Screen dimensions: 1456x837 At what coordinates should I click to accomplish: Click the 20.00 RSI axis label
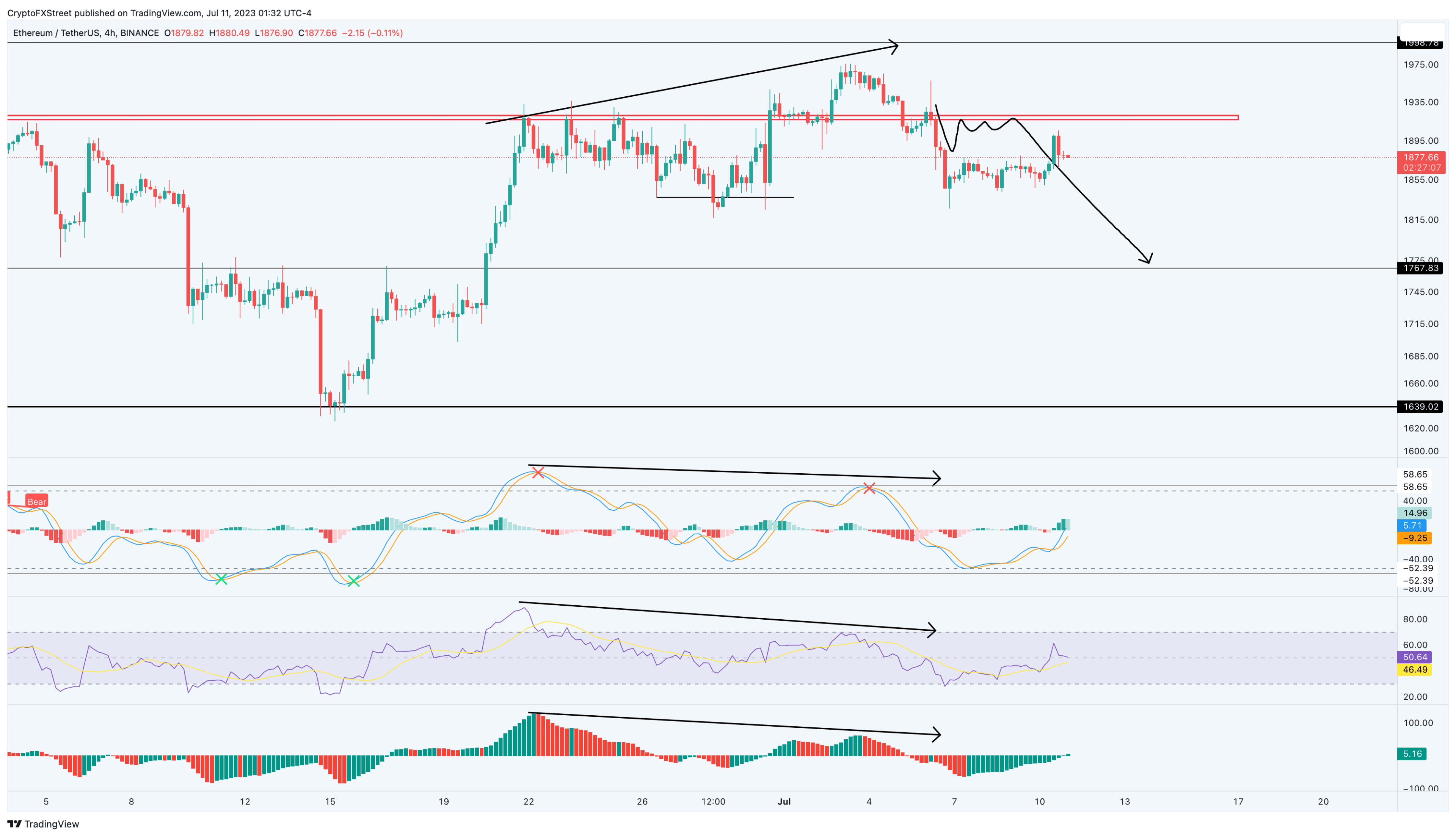(x=1415, y=697)
